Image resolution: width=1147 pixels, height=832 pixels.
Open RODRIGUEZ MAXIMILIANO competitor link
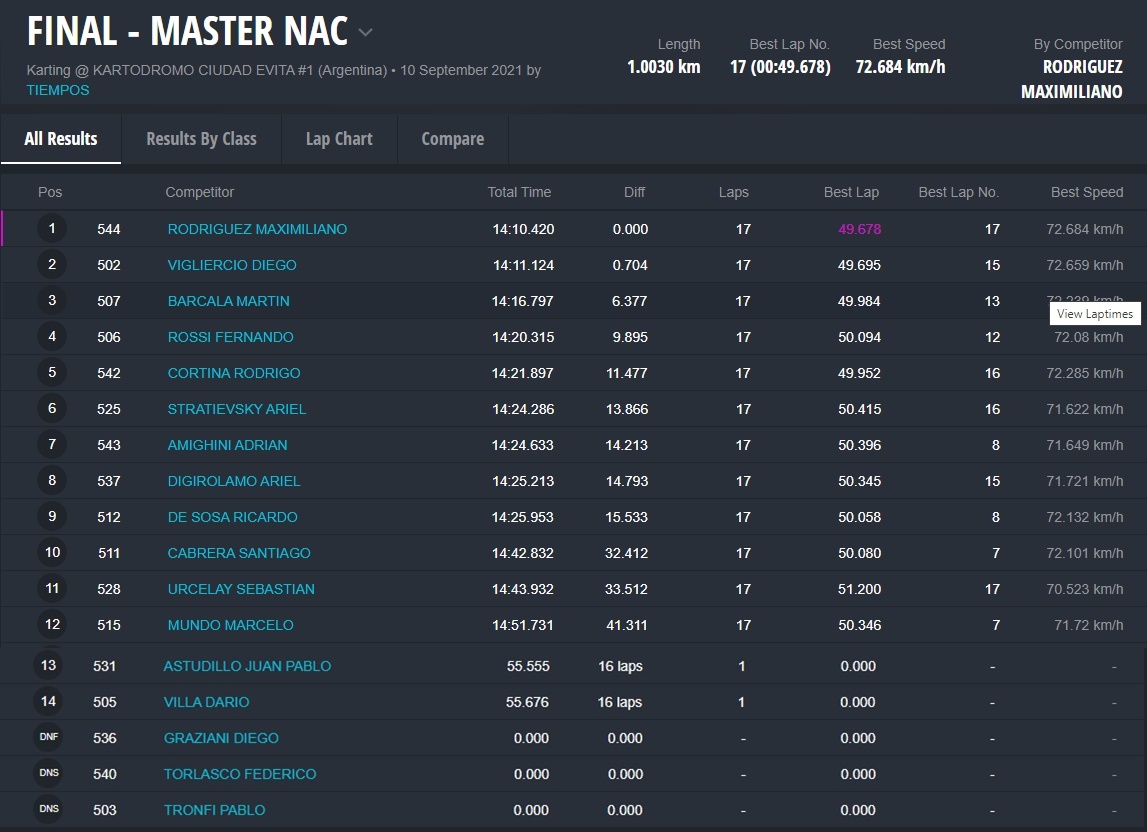[x=257, y=229]
